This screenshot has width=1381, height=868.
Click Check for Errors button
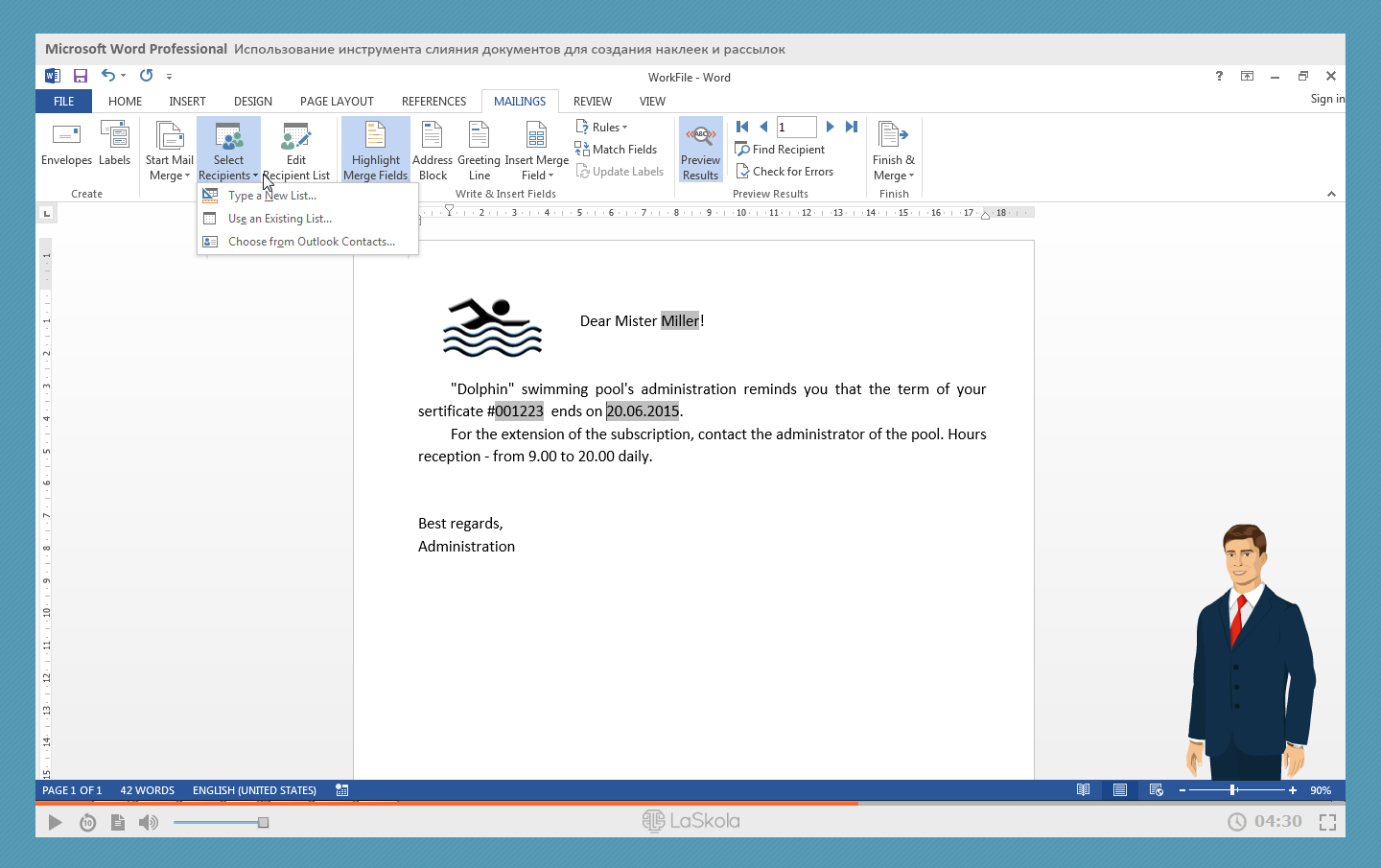click(784, 172)
